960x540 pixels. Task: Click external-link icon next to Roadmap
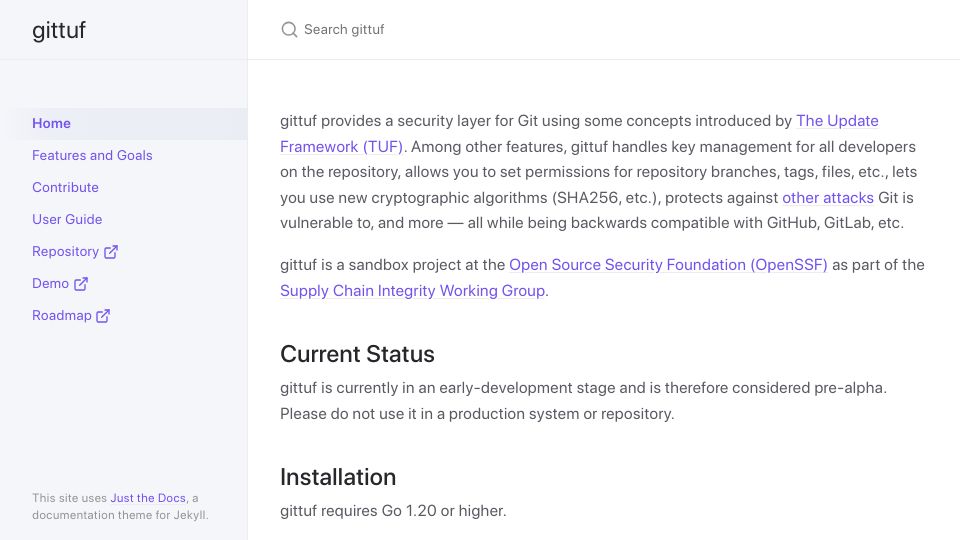coord(103,315)
